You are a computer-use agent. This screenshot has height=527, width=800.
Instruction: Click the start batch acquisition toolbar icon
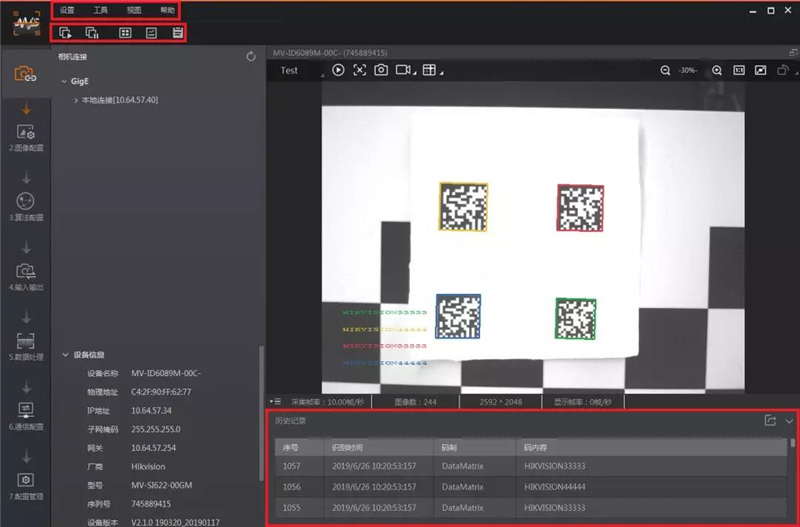pyautogui.click(x=66, y=33)
